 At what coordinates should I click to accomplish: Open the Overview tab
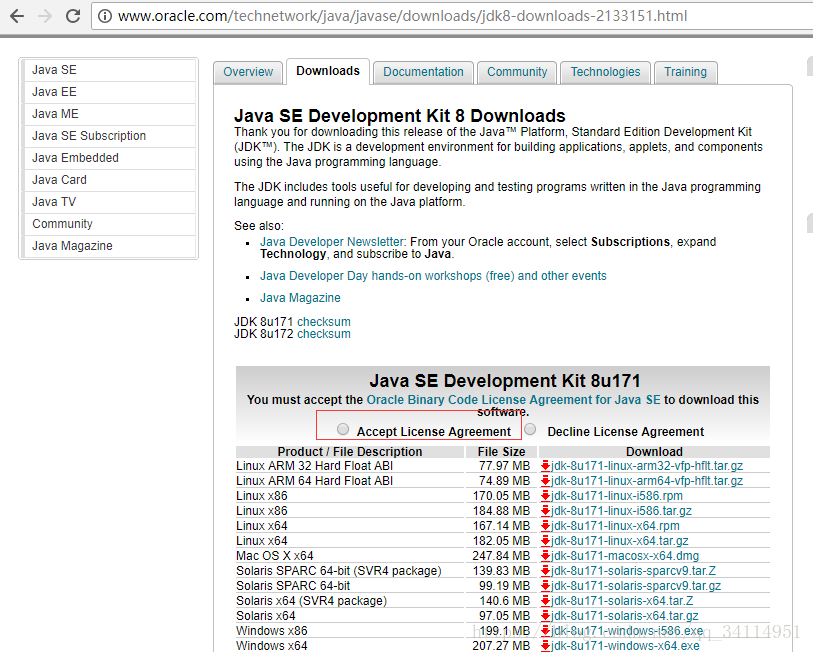coord(248,72)
